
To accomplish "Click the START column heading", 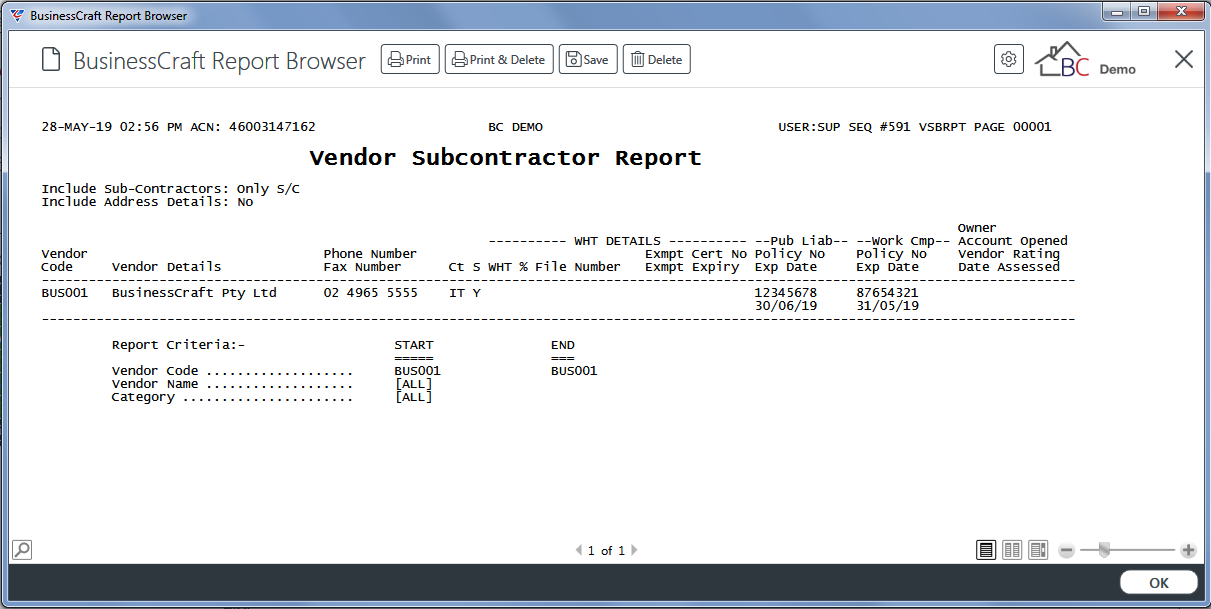I will click(414, 345).
